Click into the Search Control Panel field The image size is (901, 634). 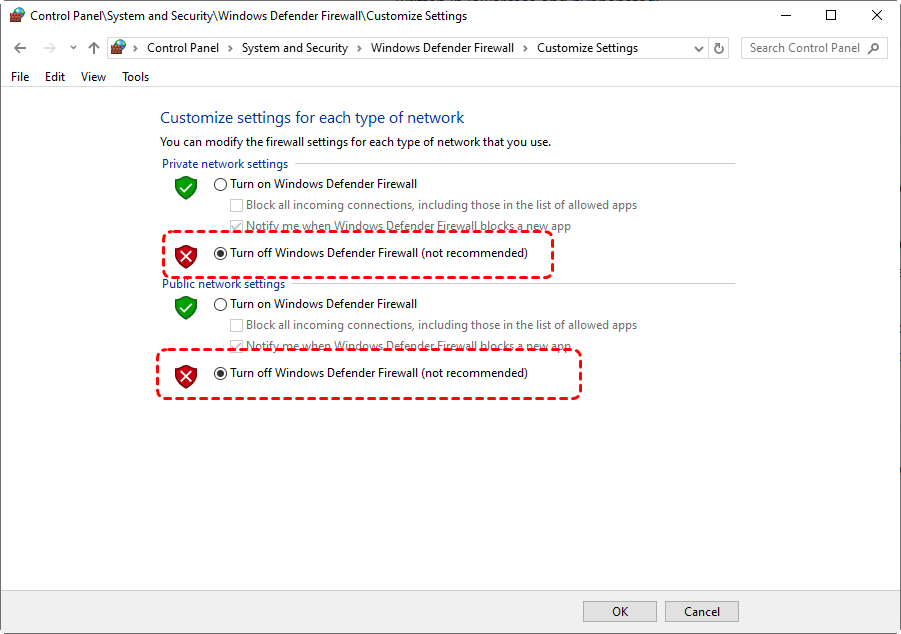click(804, 48)
